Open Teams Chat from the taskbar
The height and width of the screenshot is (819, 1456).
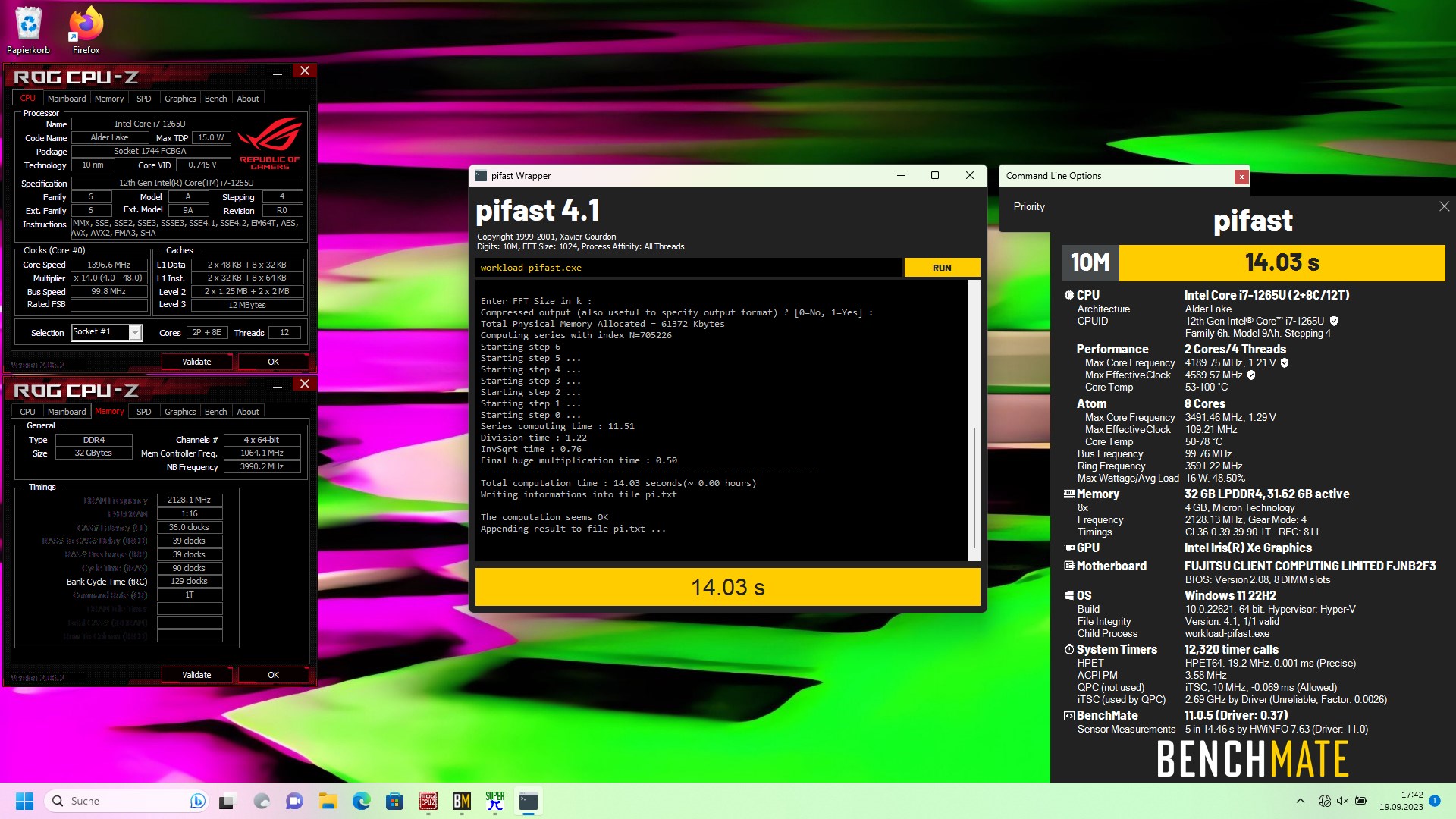point(294,801)
